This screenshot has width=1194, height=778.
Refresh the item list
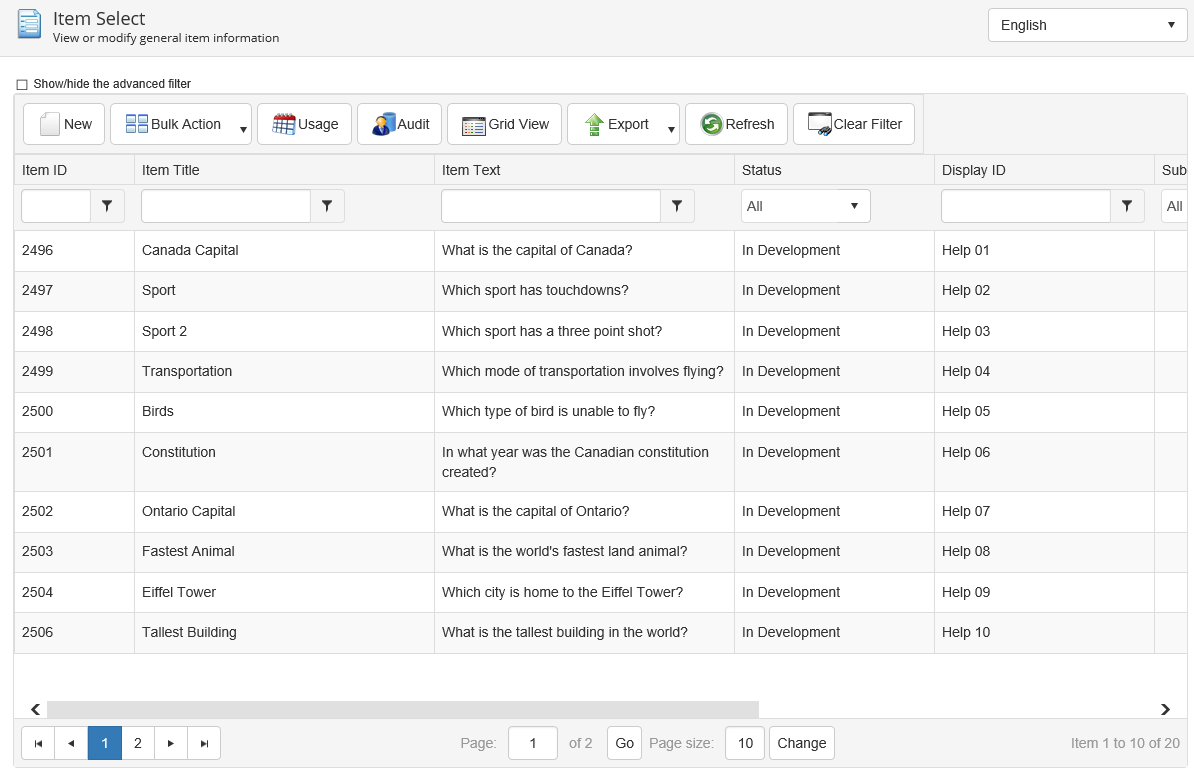point(737,124)
